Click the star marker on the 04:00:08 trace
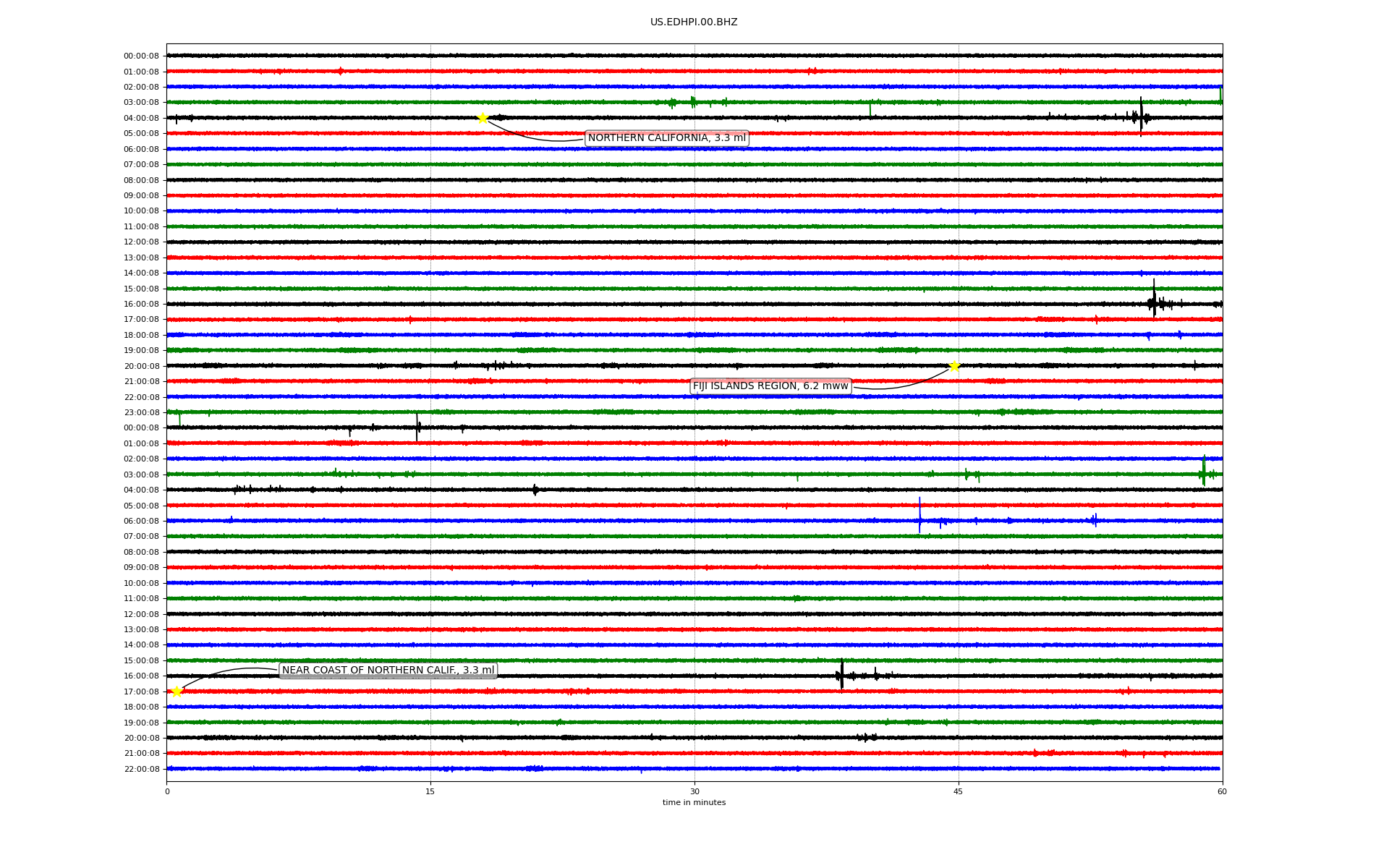This screenshot has width=1389, height=868. [x=483, y=118]
